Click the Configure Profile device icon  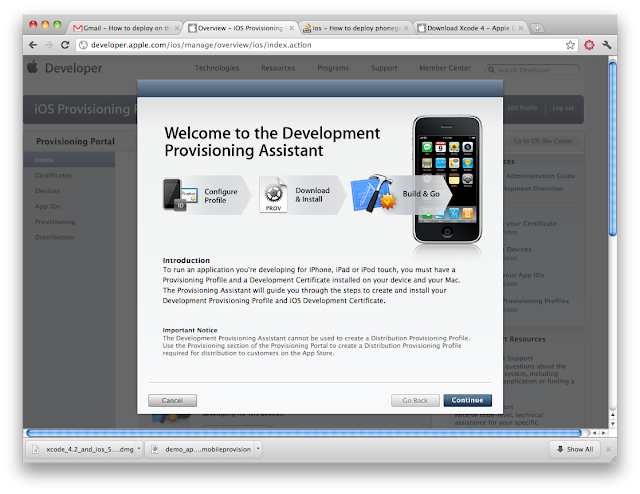pos(180,195)
